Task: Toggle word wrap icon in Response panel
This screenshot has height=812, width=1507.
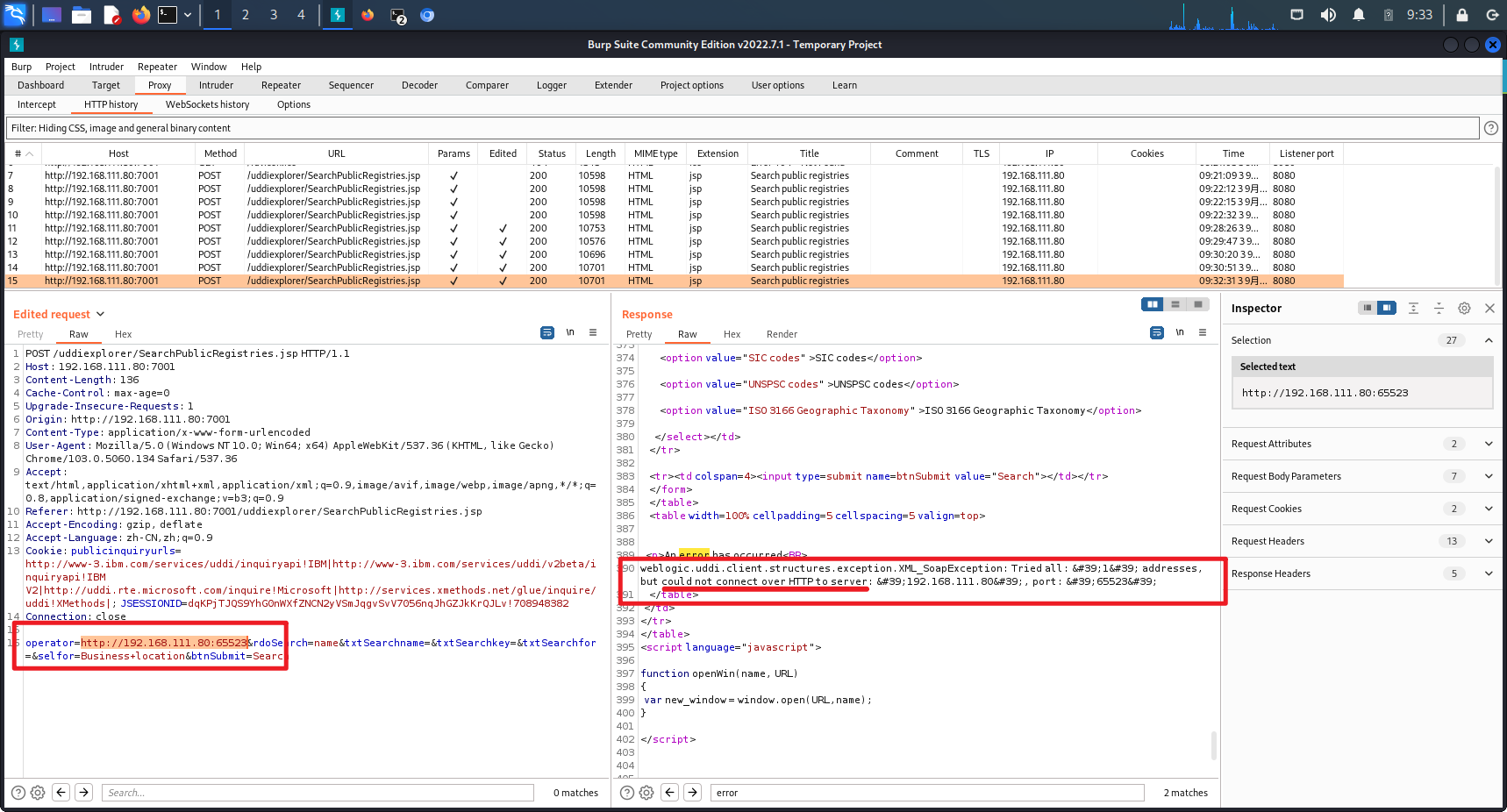Action: pyautogui.click(x=1157, y=333)
